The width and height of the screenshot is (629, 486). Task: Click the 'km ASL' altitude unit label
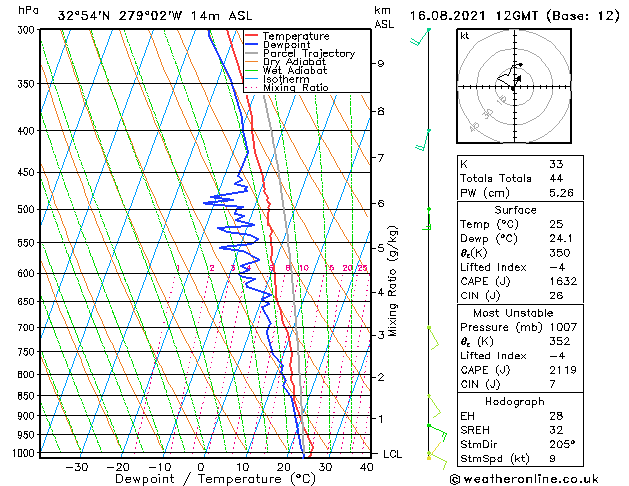coord(384,17)
